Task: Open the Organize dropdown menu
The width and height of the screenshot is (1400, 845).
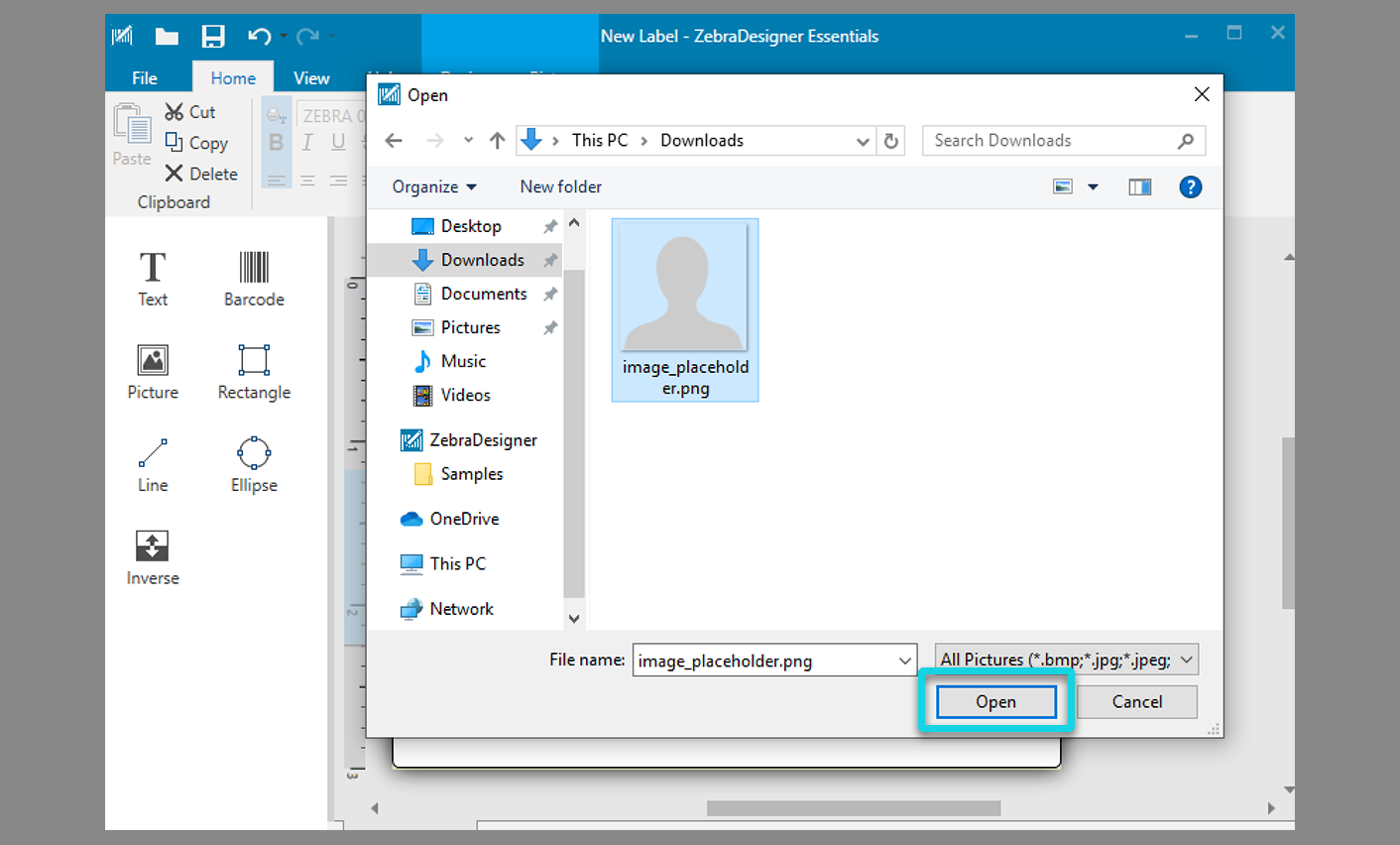Action: tap(434, 186)
